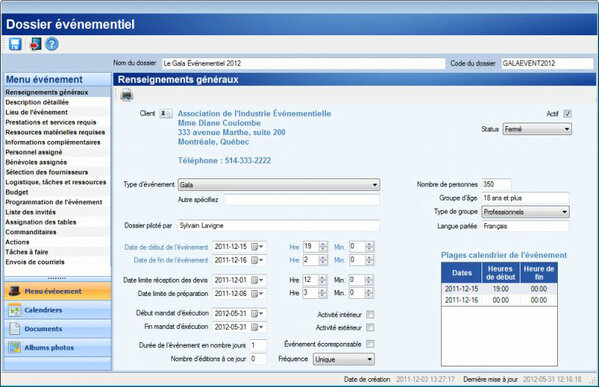
Task: Toggle the Actif checkbox
Action: point(567,113)
